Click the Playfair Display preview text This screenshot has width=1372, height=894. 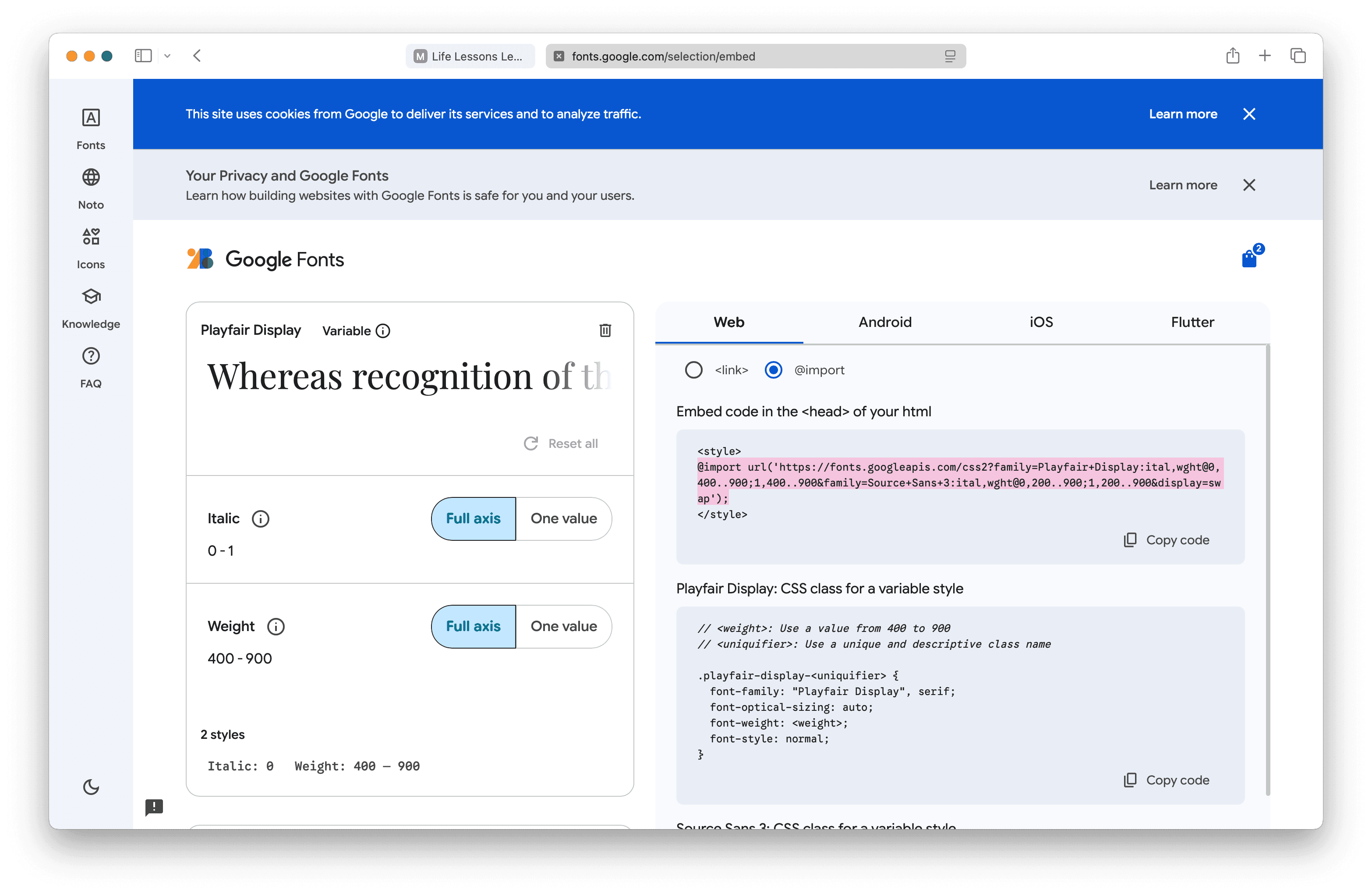click(x=409, y=376)
